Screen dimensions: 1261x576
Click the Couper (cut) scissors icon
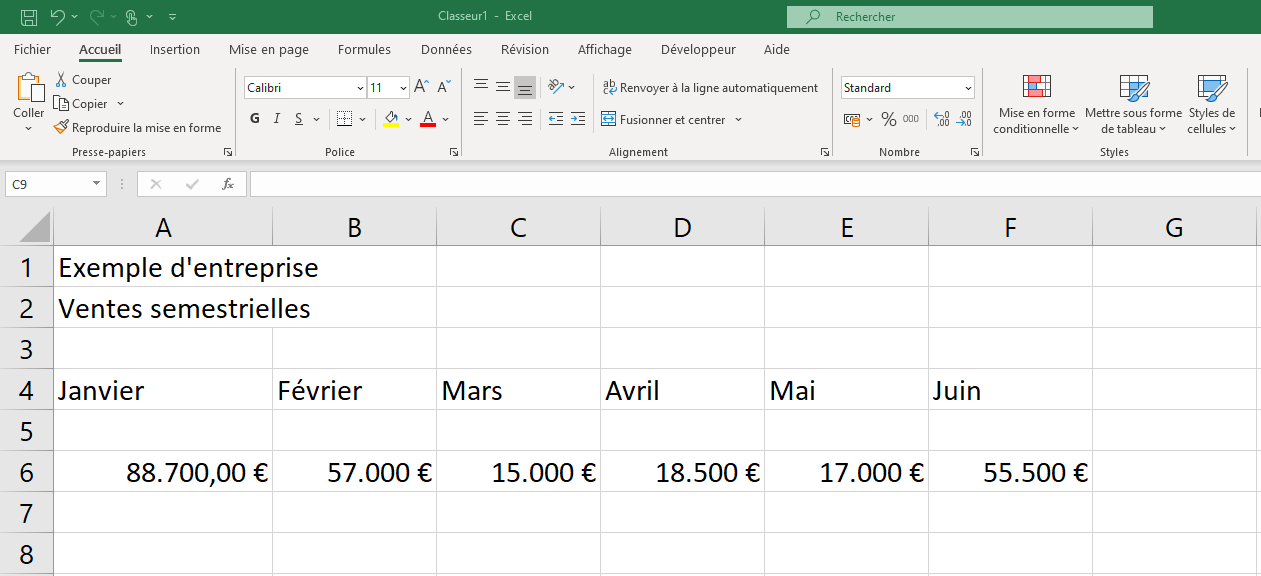(x=61, y=80)
